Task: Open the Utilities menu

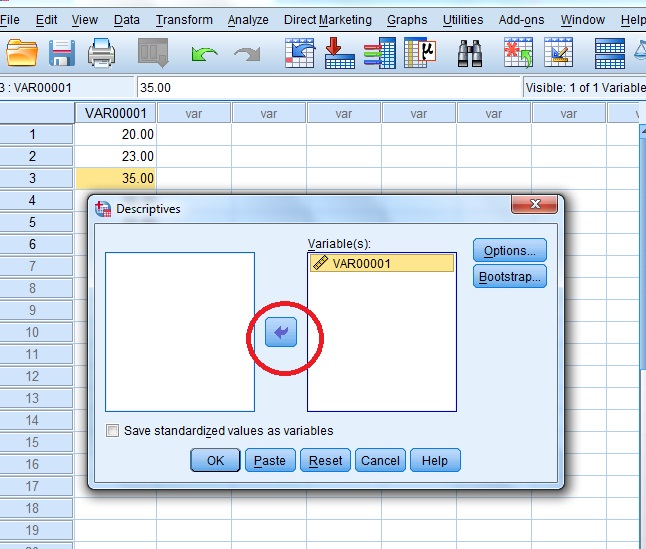Action: click(463, 20)
